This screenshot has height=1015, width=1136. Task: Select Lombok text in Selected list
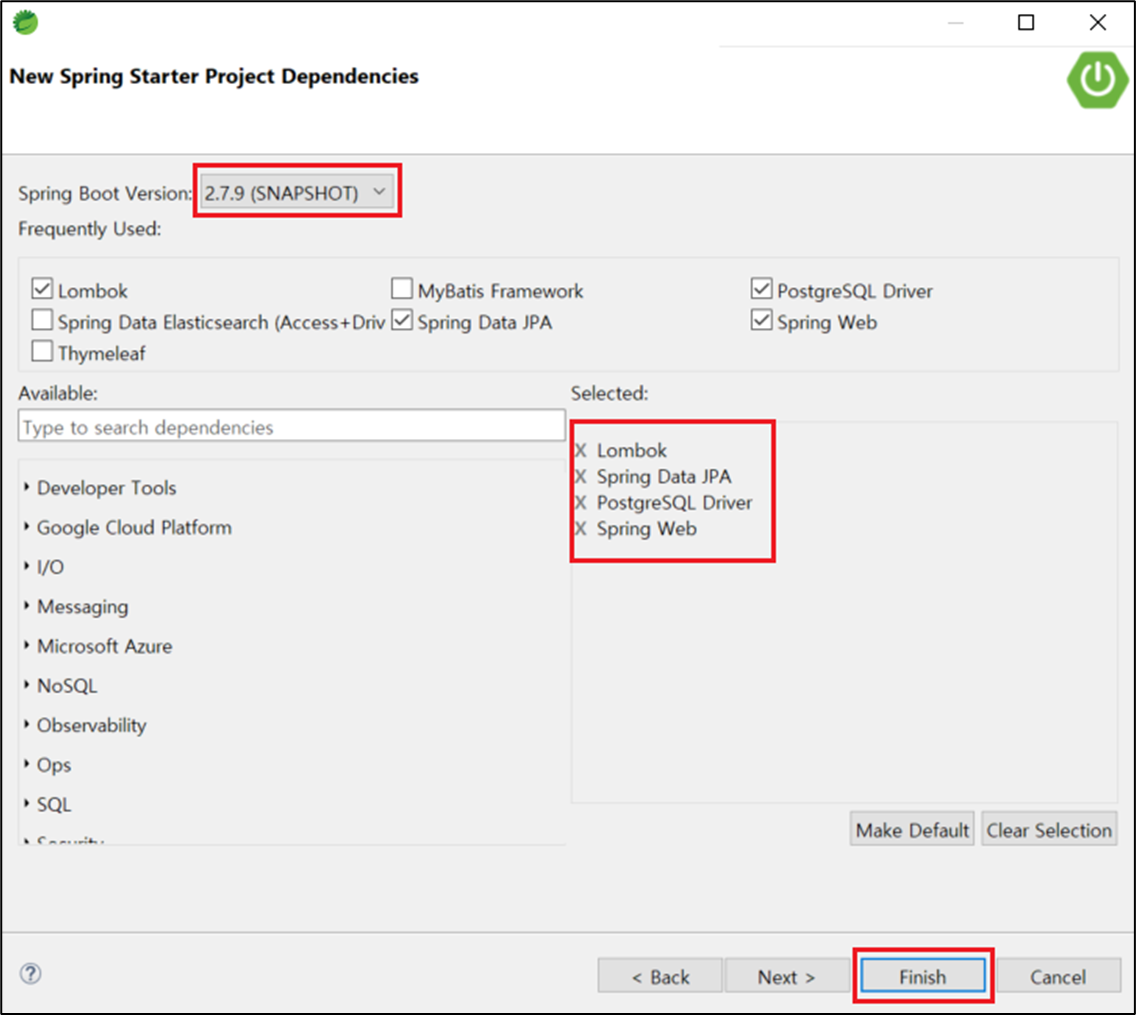pos(631,451)
